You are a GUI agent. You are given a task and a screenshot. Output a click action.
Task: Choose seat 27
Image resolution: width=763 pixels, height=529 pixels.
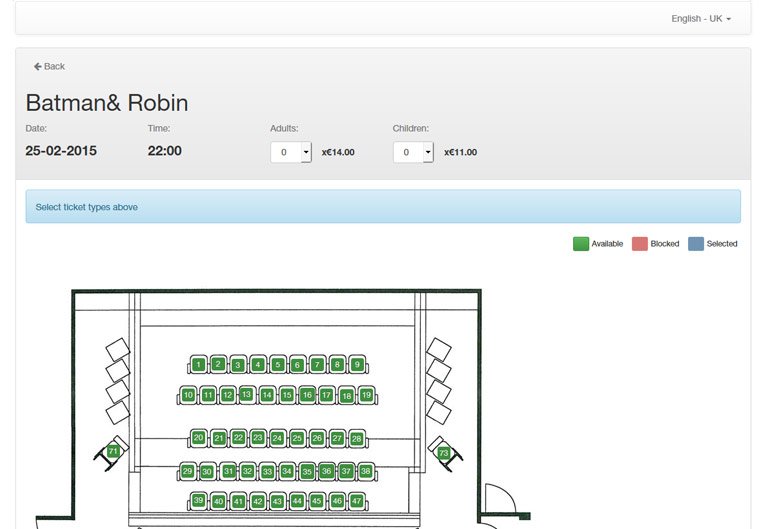(x=337, y=438)
